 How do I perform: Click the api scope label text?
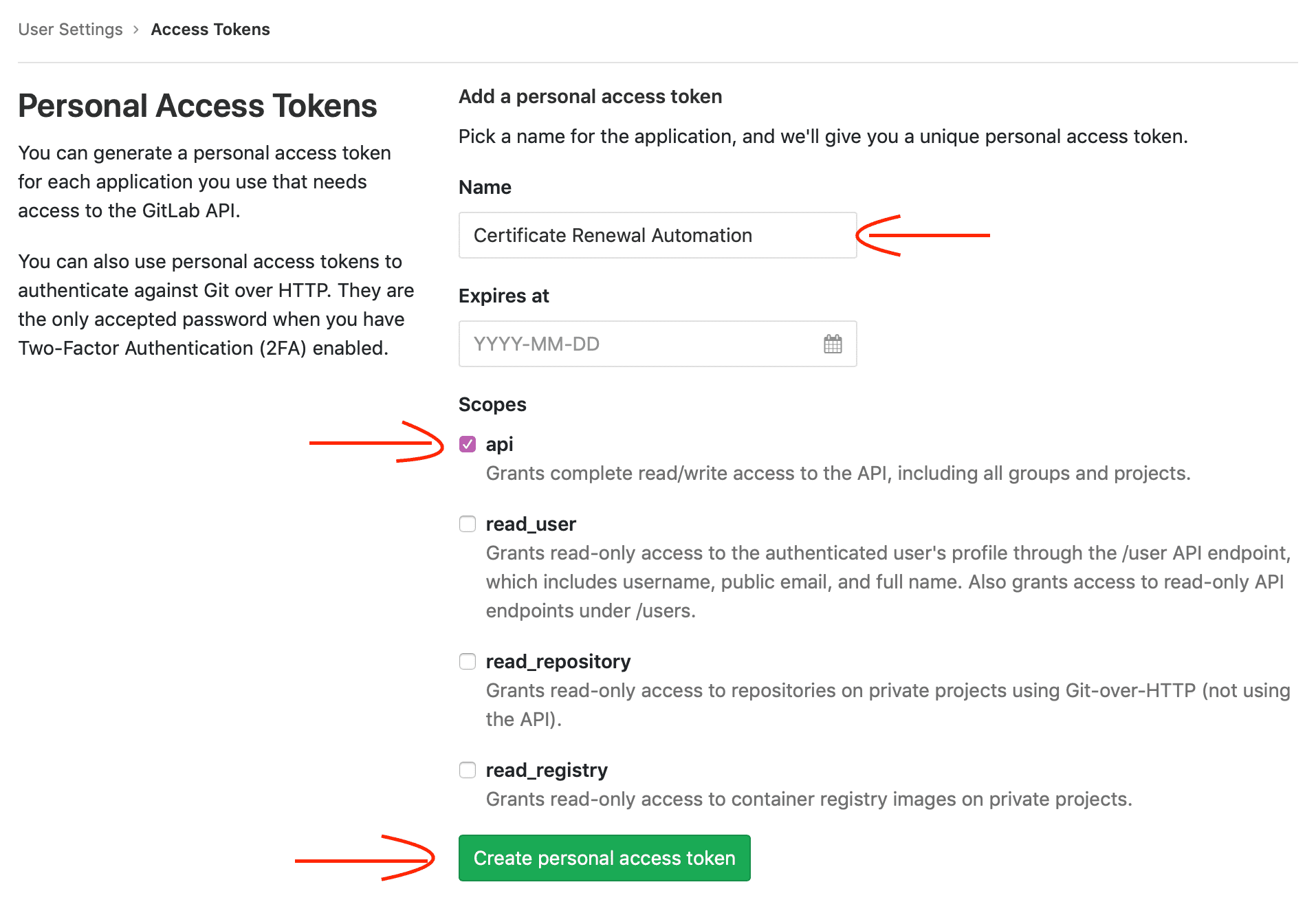click(500, 444)
